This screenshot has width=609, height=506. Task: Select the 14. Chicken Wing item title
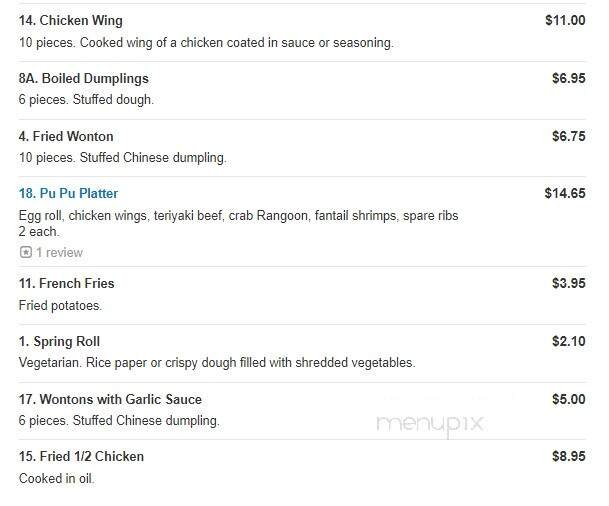click(71, 20)
